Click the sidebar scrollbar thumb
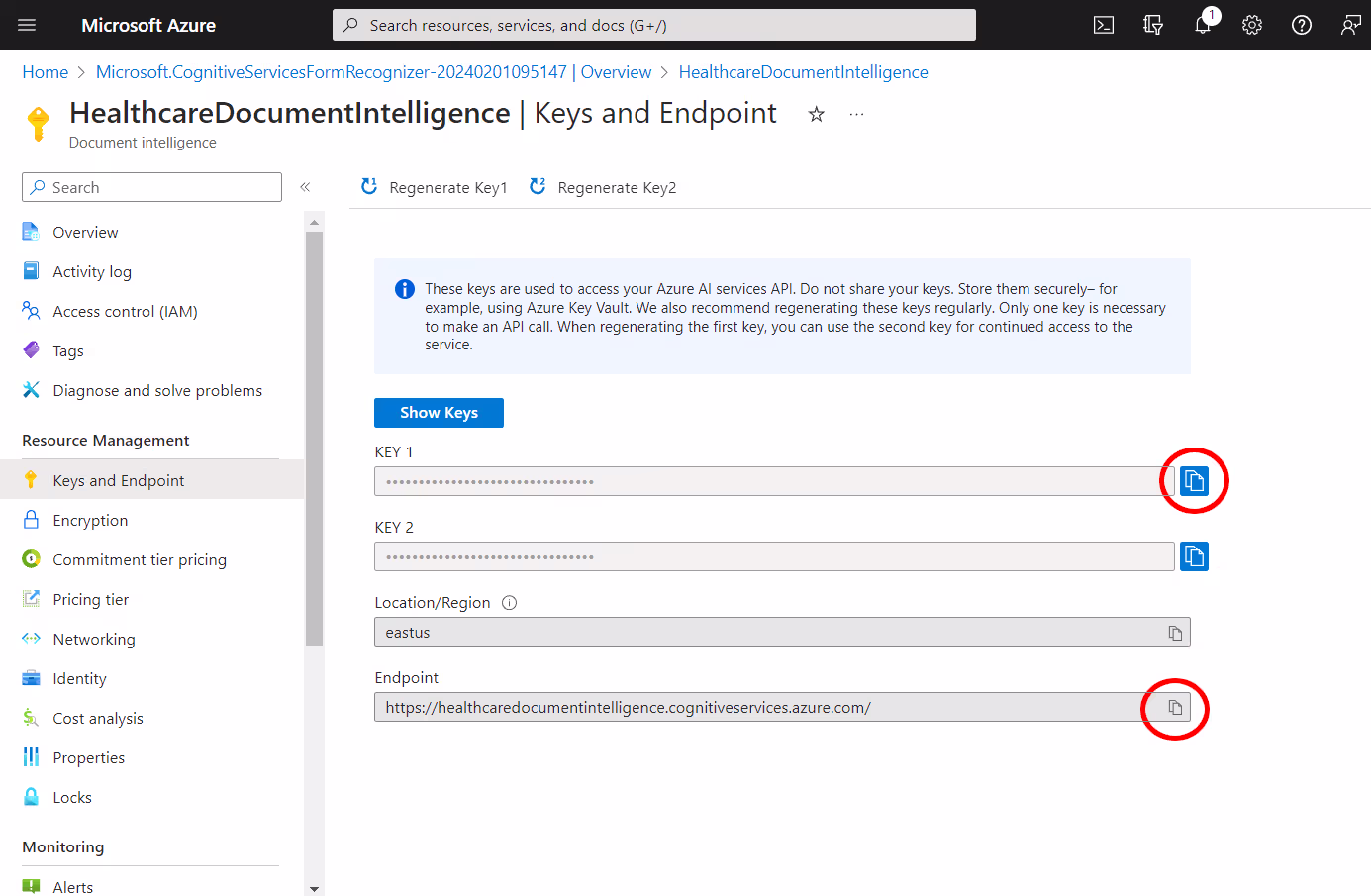1371x896 pixels. (x=314, y=439)
